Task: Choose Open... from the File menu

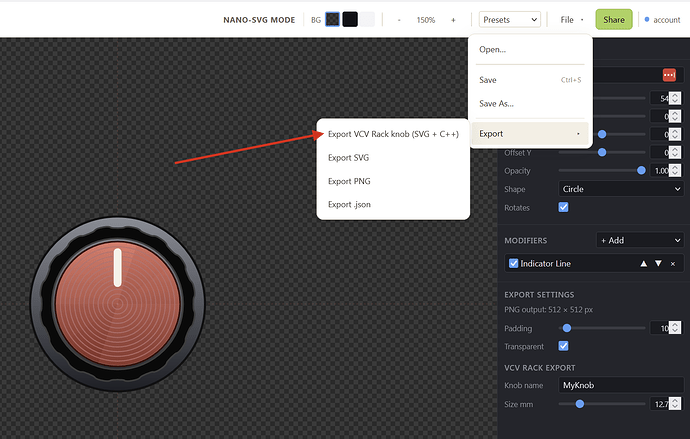Action: coord(530,50)
